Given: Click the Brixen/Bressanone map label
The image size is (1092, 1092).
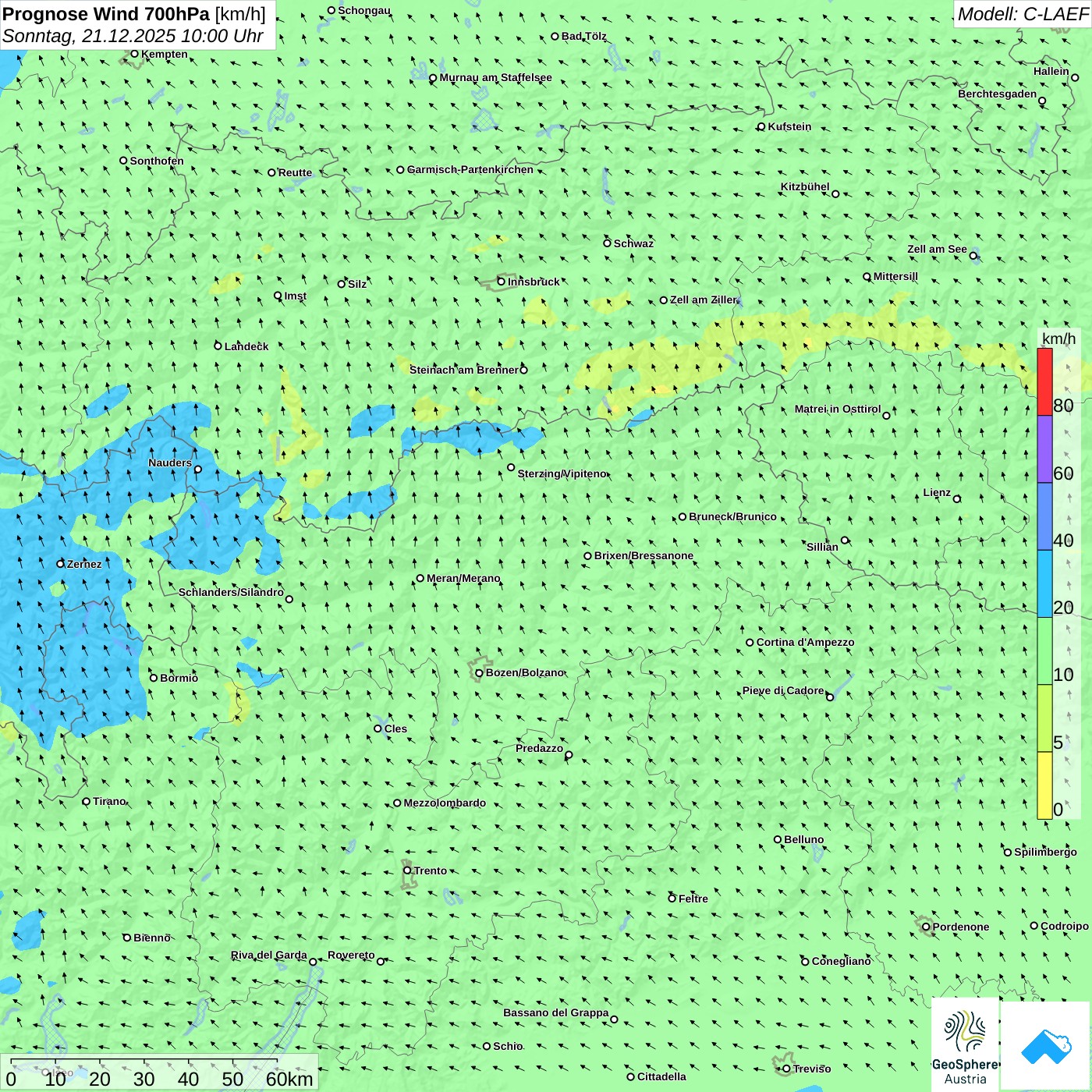Looking at the screenshot, I should (x=643, y=556).
